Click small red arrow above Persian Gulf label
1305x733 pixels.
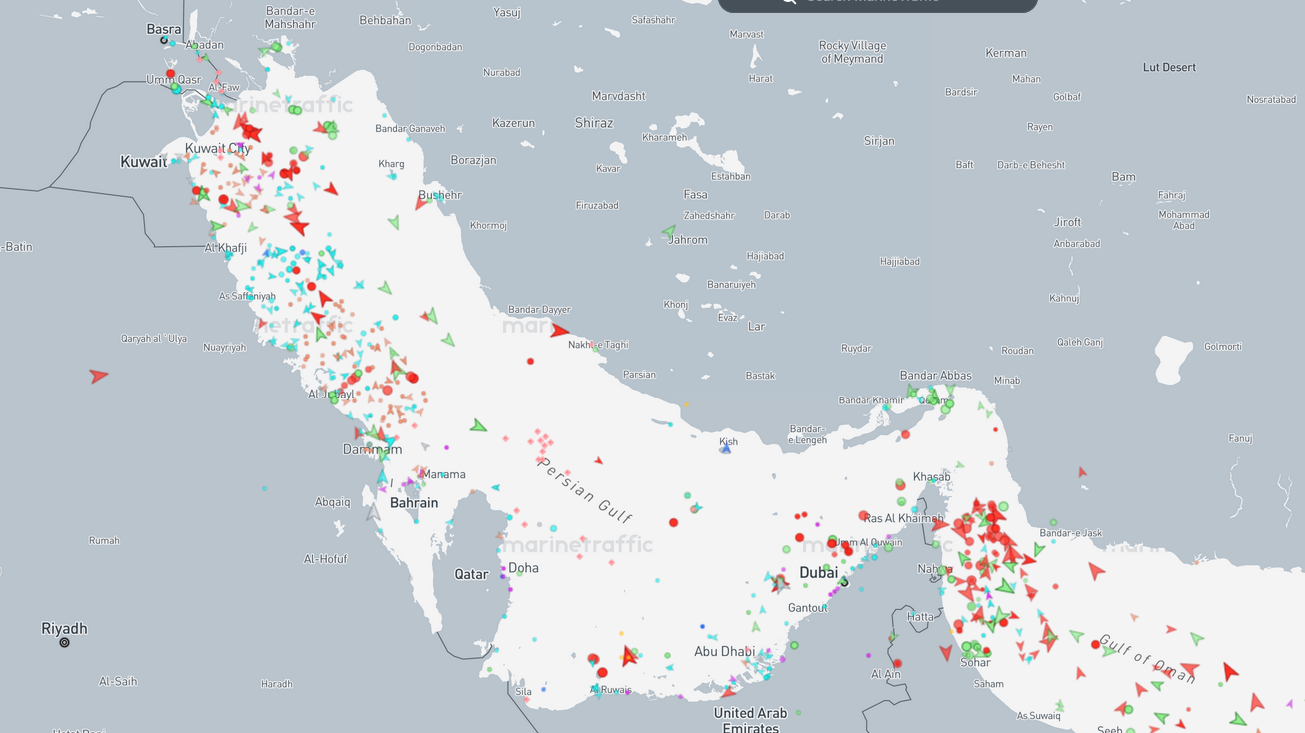[598, 461]
